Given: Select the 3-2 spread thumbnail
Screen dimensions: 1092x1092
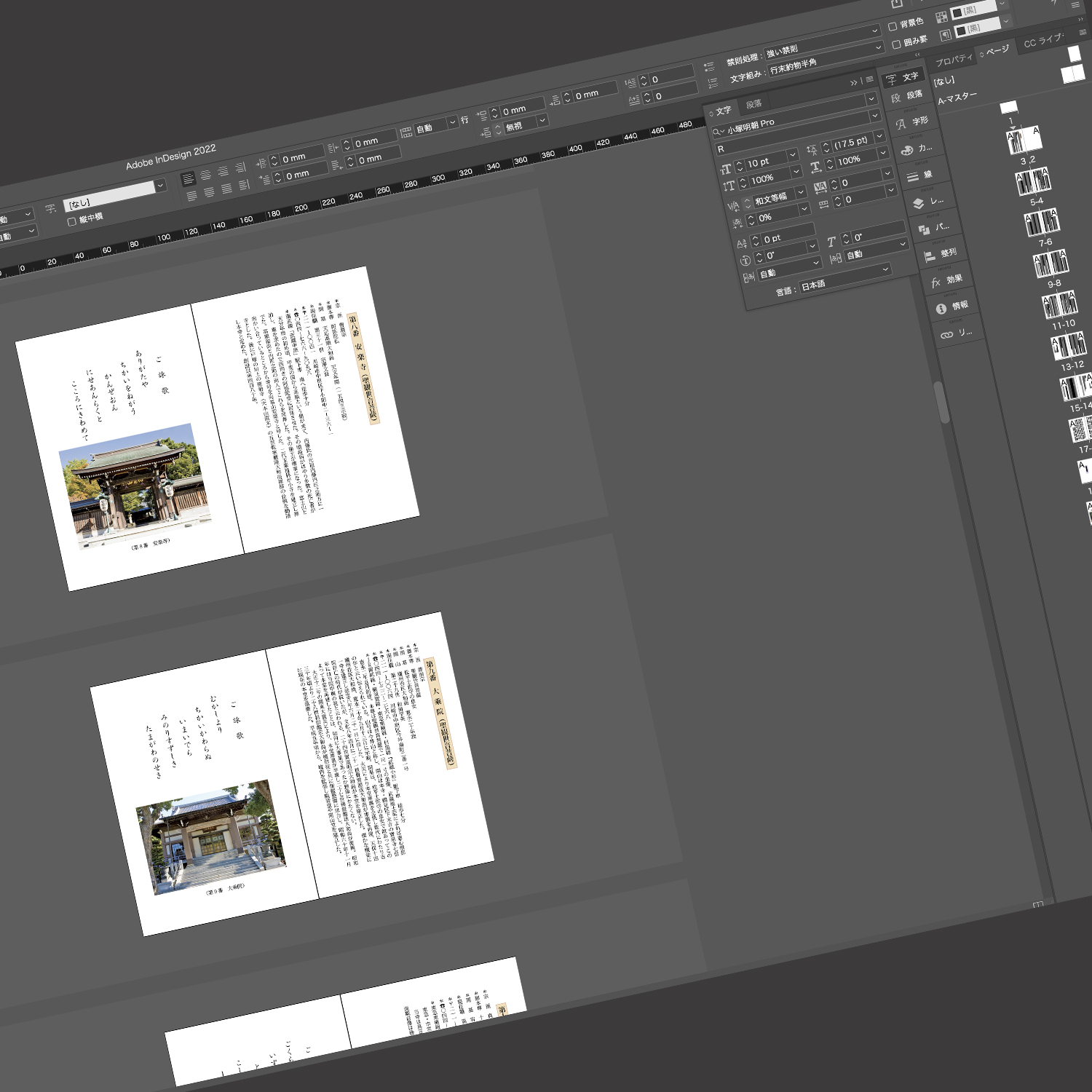Looking at the screenshot, I should [x=1024, y=139].
